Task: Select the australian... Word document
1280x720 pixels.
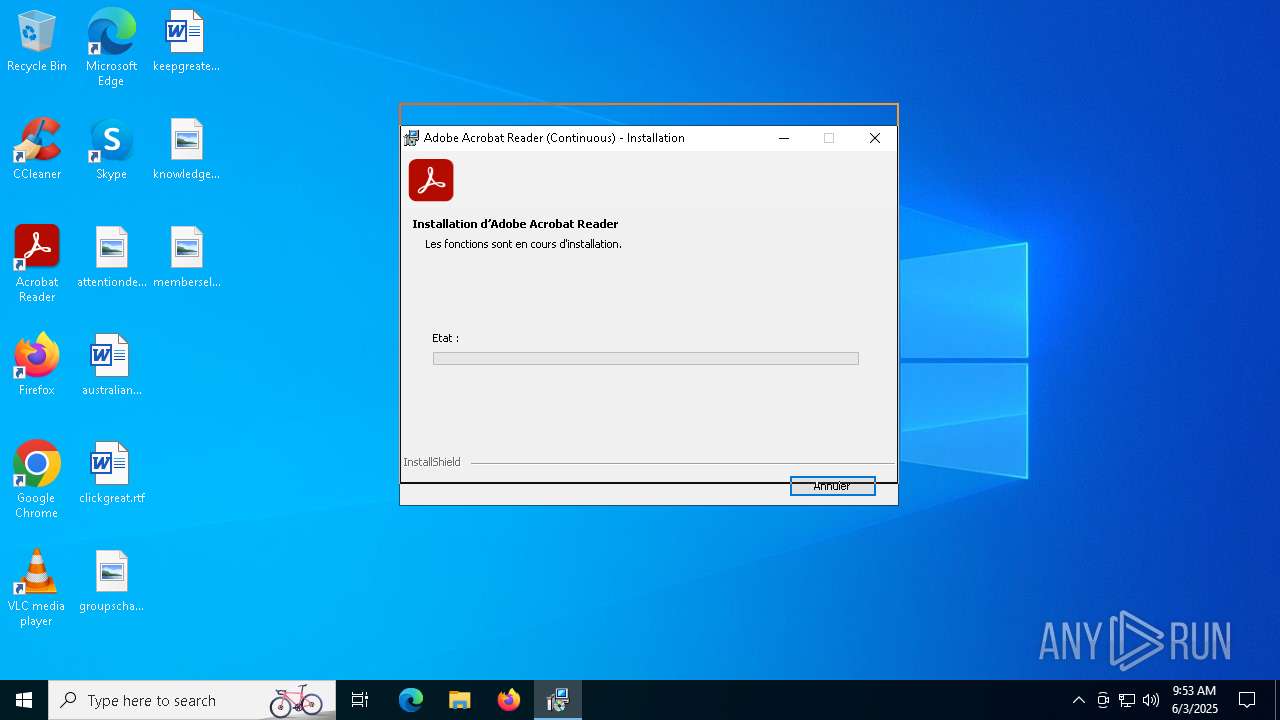Action: (111, 366)
